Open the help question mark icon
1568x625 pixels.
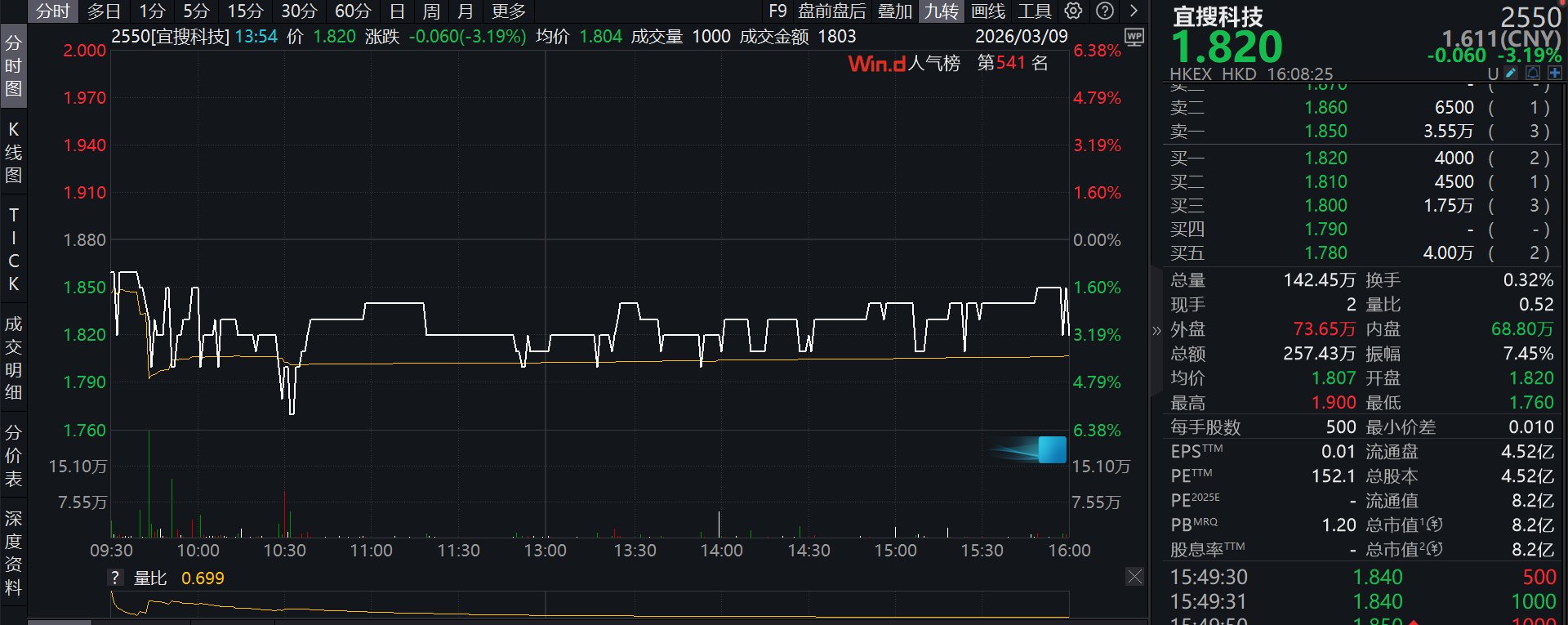[x=1104, y=11]
